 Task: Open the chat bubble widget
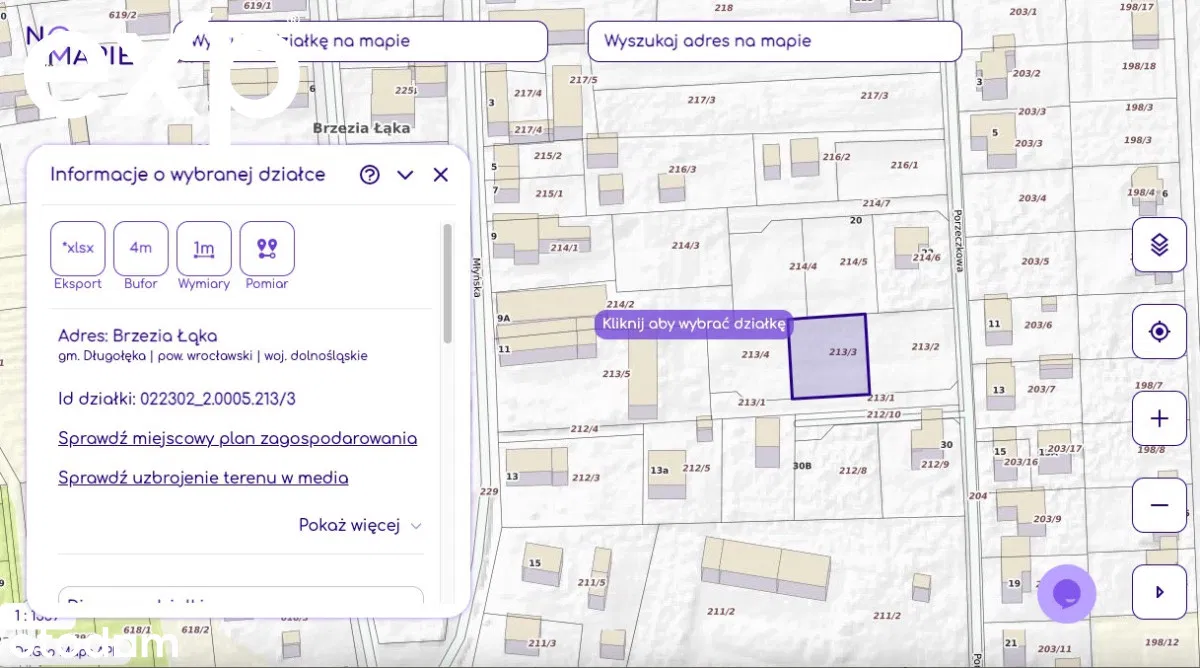pos(1066,593)
